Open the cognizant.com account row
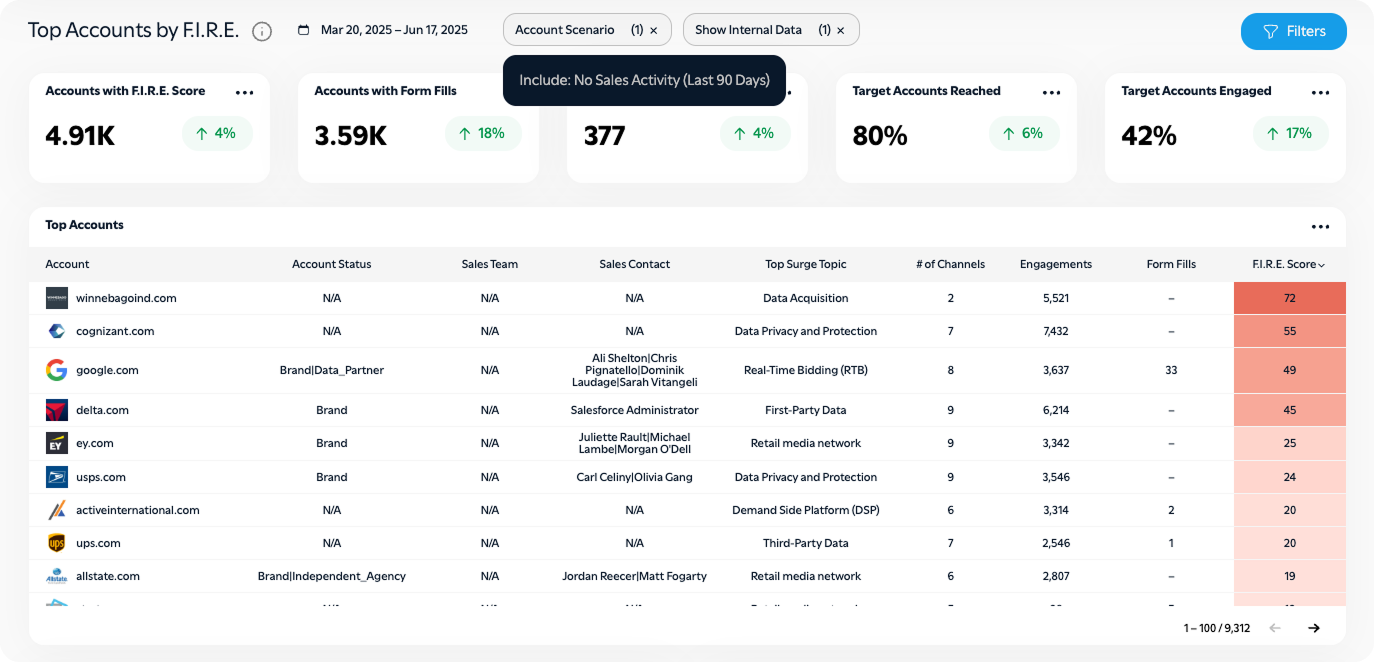 [115, 331]
